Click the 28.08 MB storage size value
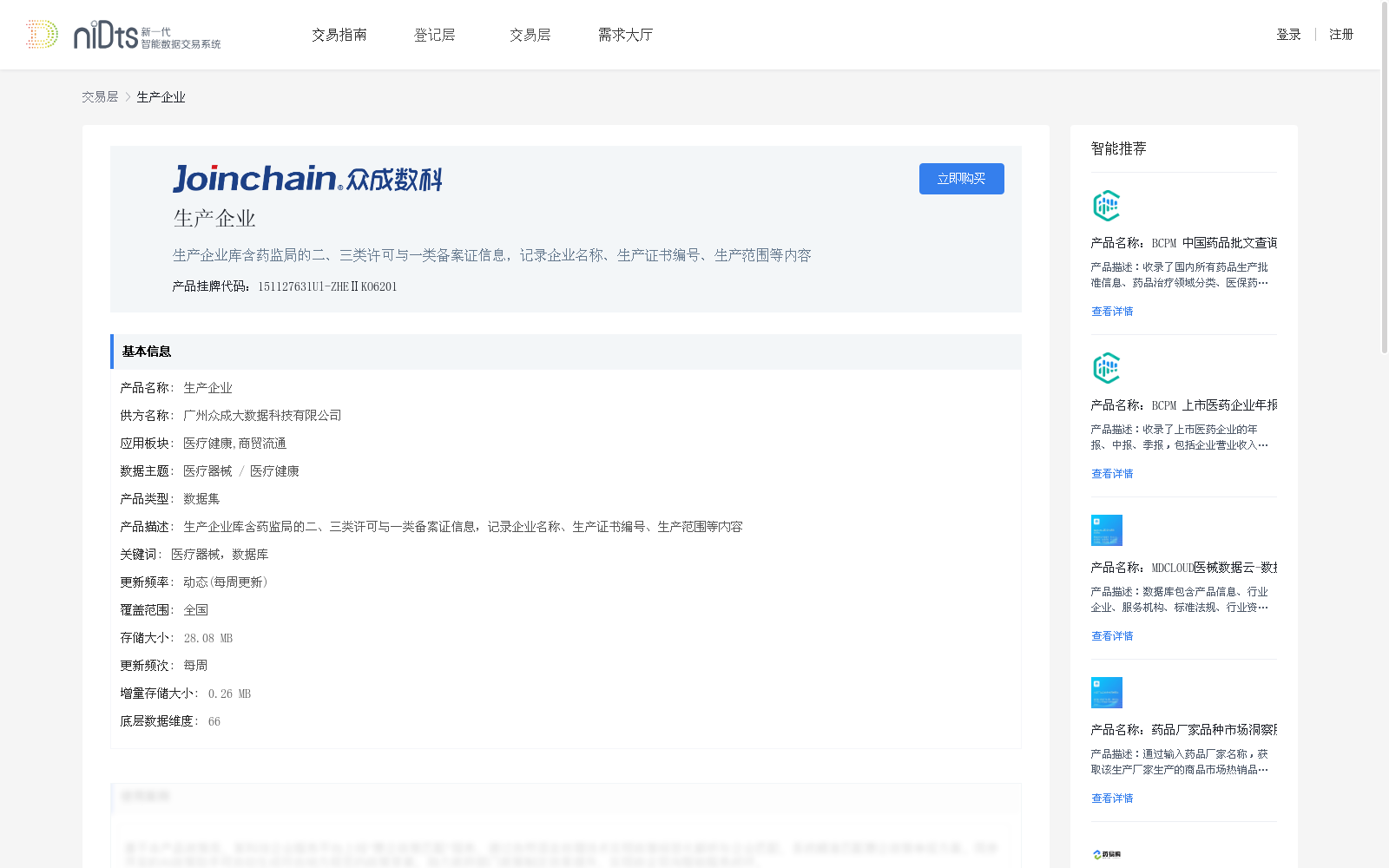Image resolution: width=1389 pixels, height=868 pixels. coord(208,638)
